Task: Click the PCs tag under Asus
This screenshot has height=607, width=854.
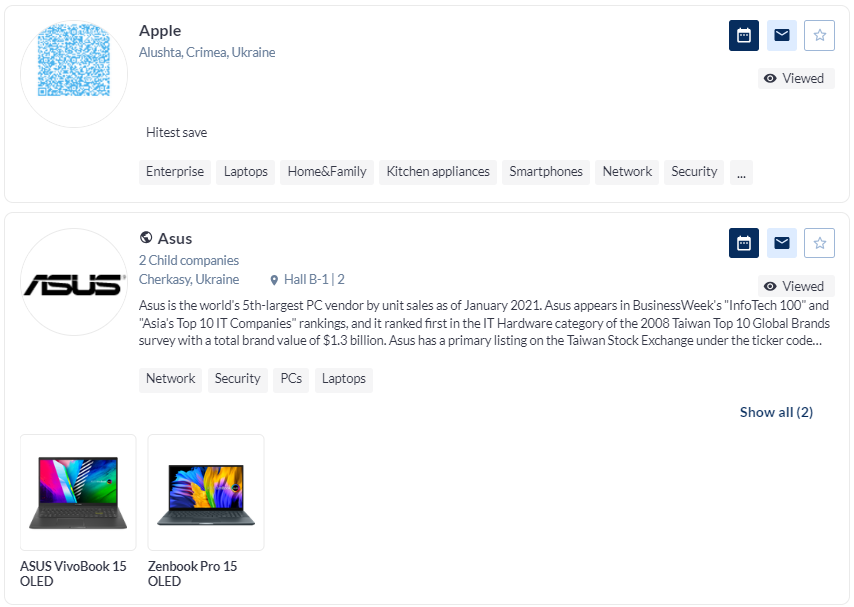Action: [291, 379]
